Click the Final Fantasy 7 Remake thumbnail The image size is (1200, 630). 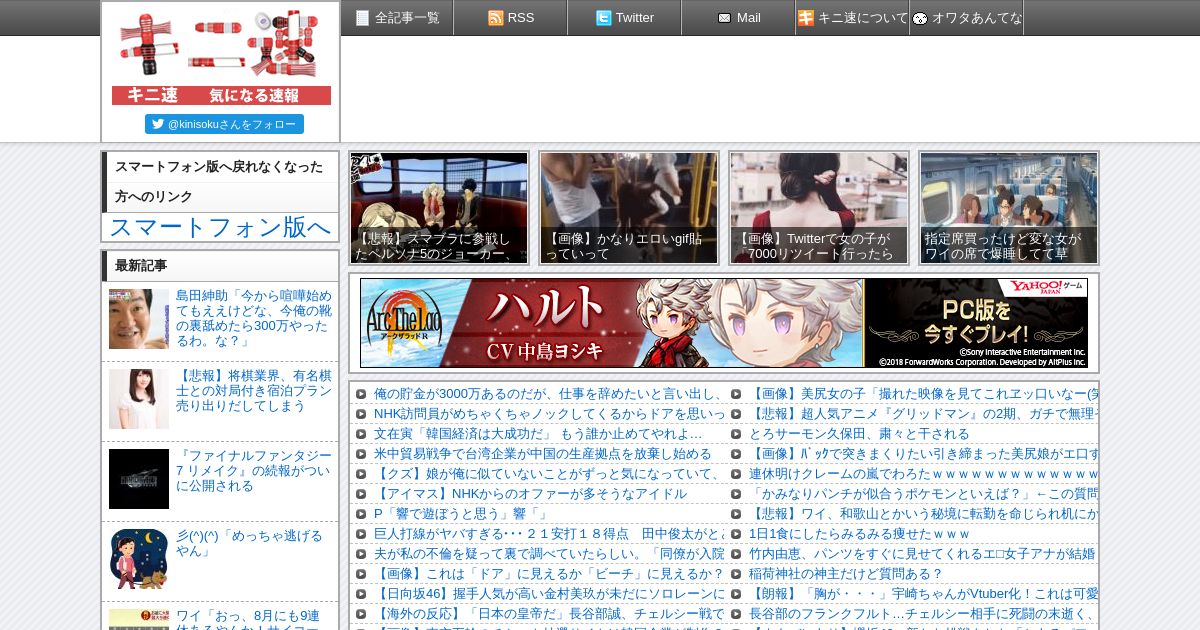139,479
